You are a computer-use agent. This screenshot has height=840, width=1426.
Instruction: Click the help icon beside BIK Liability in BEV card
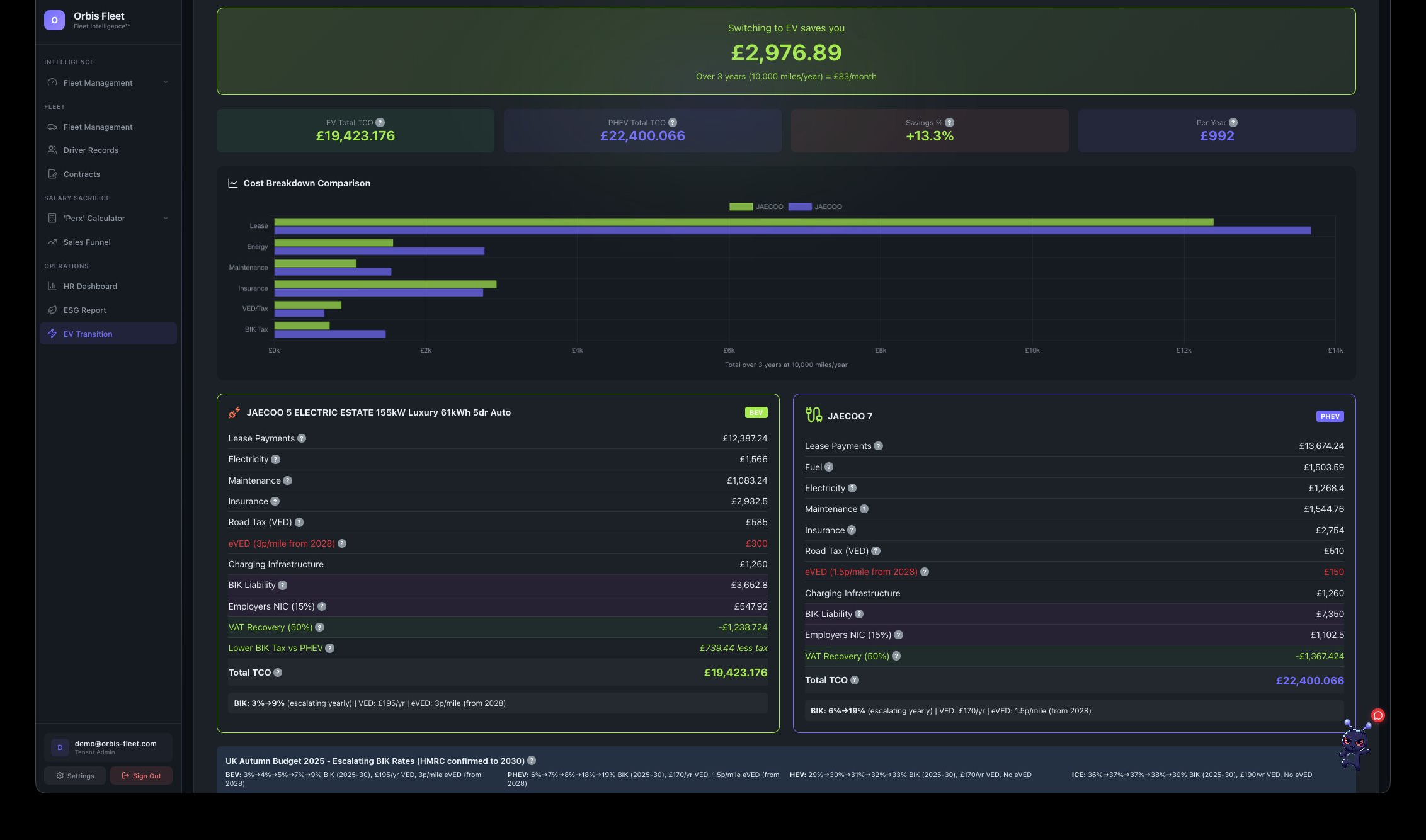283,586
